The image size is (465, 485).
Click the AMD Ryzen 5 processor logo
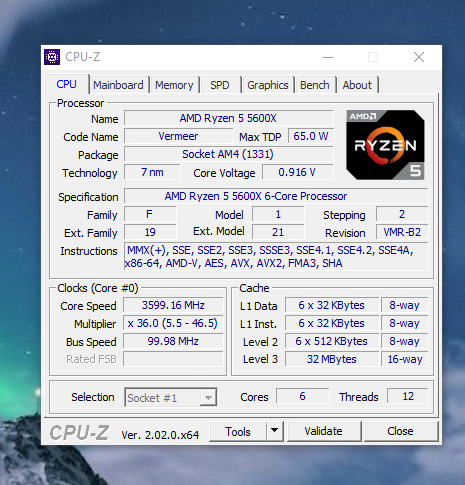[x=385, y=145]
